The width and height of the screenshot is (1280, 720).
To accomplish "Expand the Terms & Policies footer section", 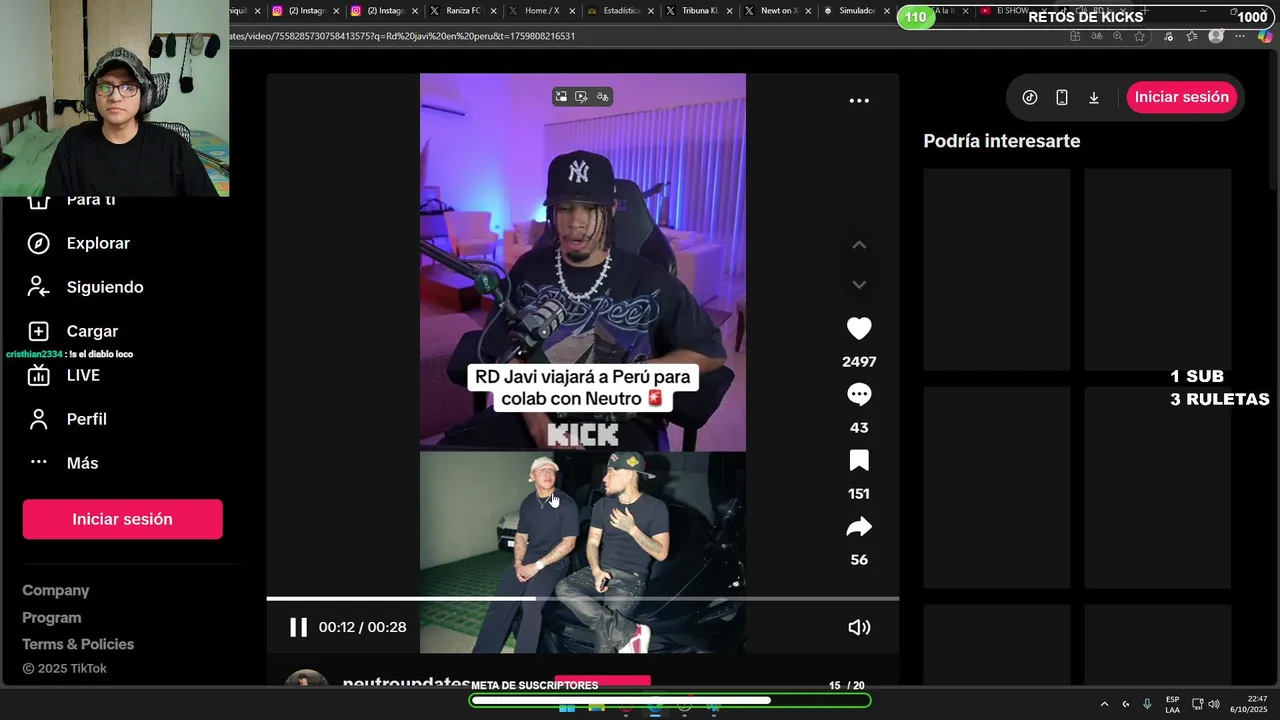I will (x=78, y=645).
